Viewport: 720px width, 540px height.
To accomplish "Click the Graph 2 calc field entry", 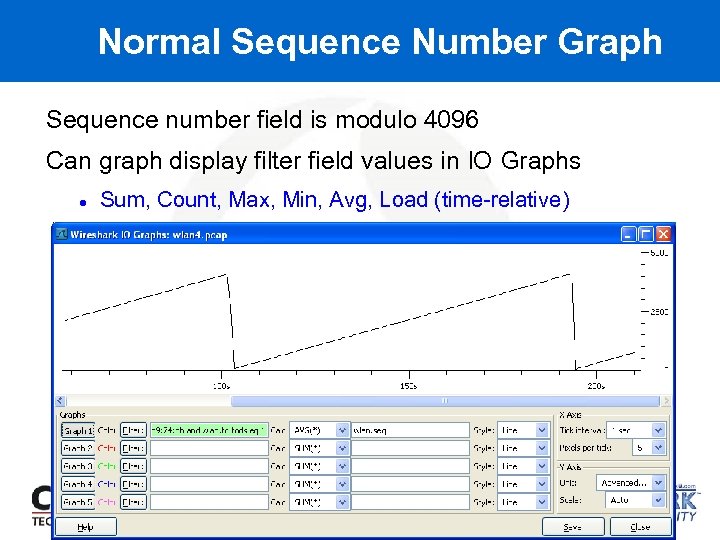I will (411, 448).
